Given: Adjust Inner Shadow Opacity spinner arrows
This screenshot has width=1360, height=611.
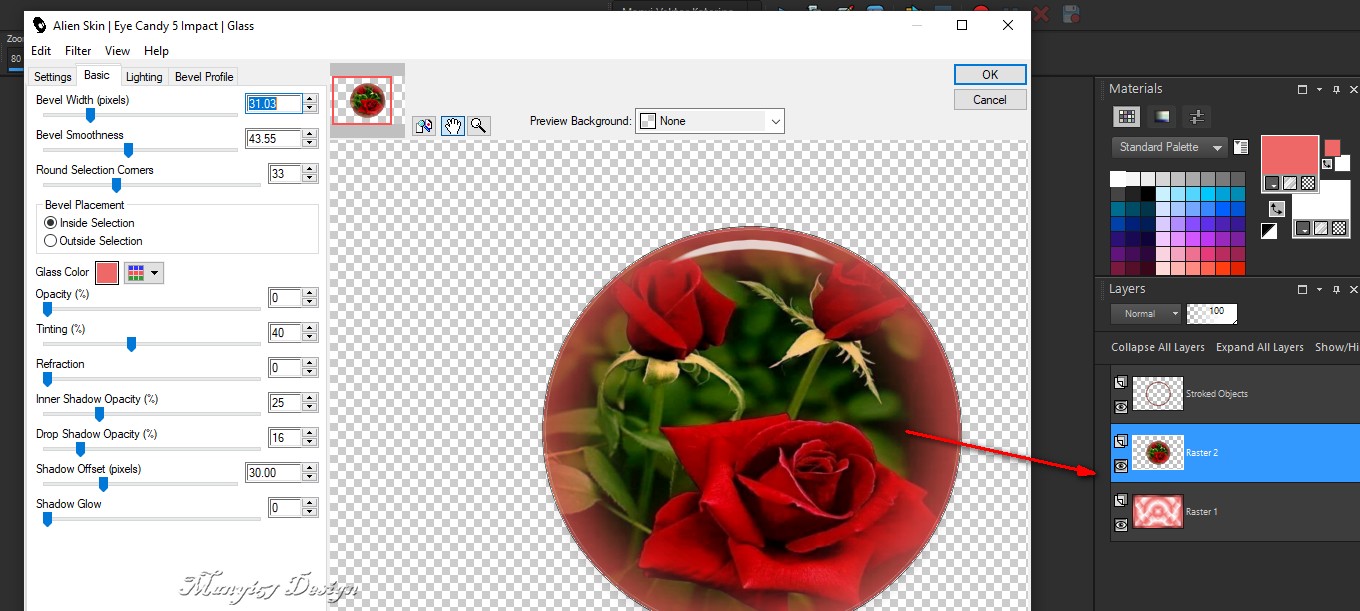Looking at the screenshot, I should point(310,402).
